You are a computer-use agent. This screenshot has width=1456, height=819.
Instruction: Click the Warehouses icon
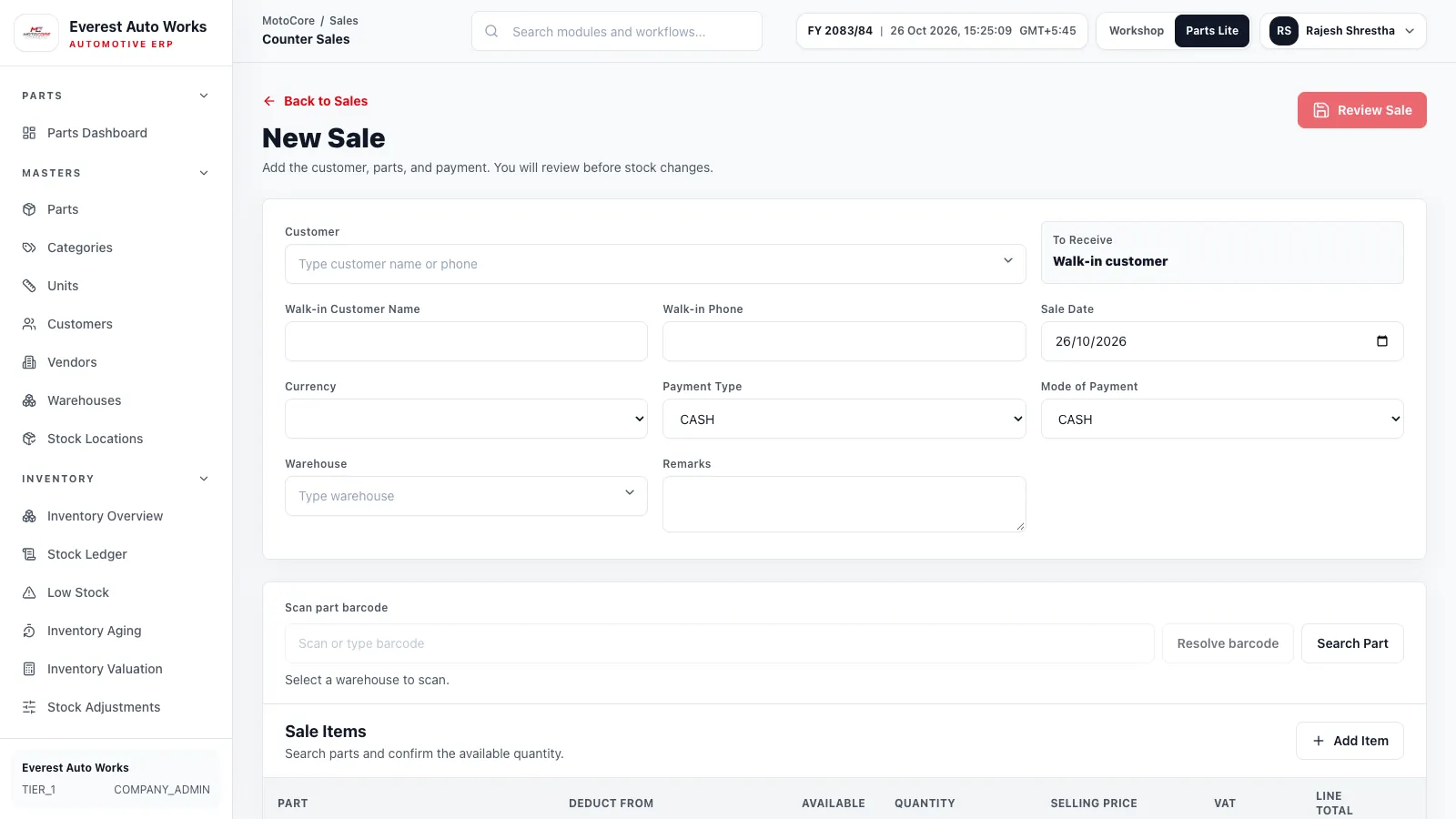[29, 400]
